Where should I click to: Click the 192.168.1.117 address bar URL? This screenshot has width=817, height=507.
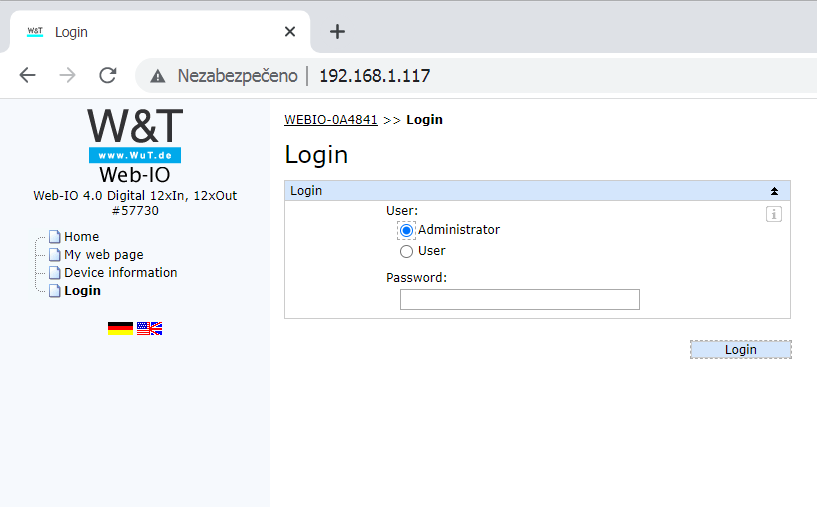pyautogui.click(x=375, y=76)
